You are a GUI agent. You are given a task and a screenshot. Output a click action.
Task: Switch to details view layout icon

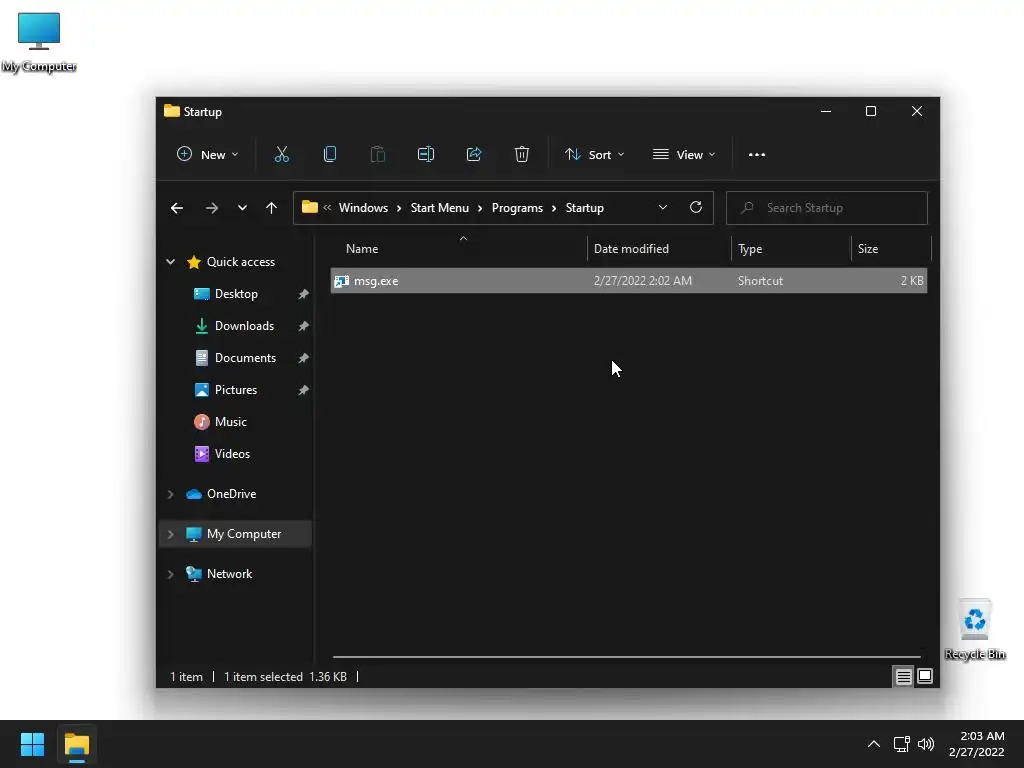pyautogui.click(x=903, y=677)
